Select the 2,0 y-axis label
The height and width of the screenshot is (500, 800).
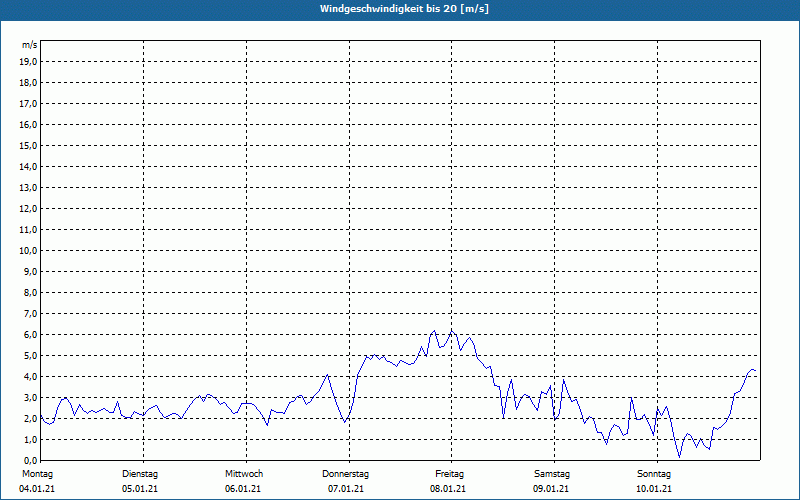[x=30, y=418]
